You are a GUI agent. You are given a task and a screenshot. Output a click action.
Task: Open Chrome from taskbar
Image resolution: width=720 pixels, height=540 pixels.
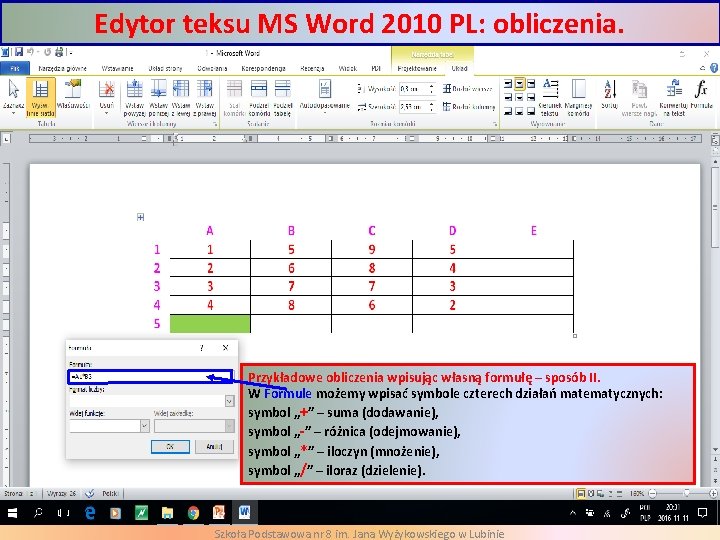[193, 513]
